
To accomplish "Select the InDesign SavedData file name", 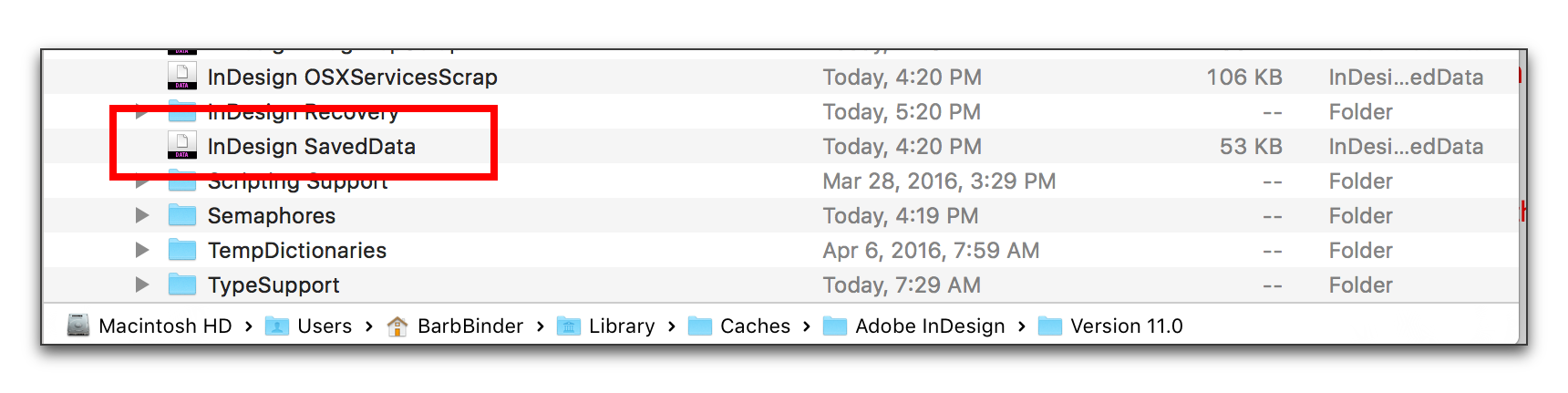I will (x=312, y=146).
